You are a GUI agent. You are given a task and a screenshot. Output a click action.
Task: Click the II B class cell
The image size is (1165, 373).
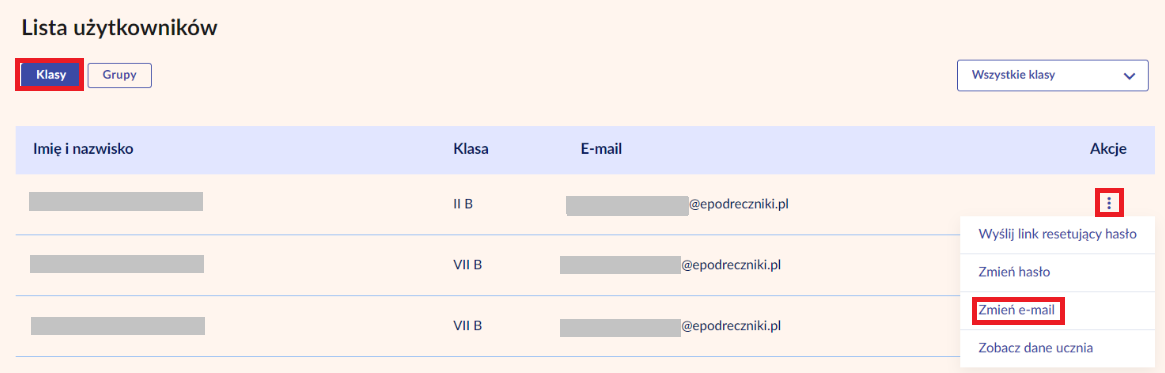click(x=463, y=204)
